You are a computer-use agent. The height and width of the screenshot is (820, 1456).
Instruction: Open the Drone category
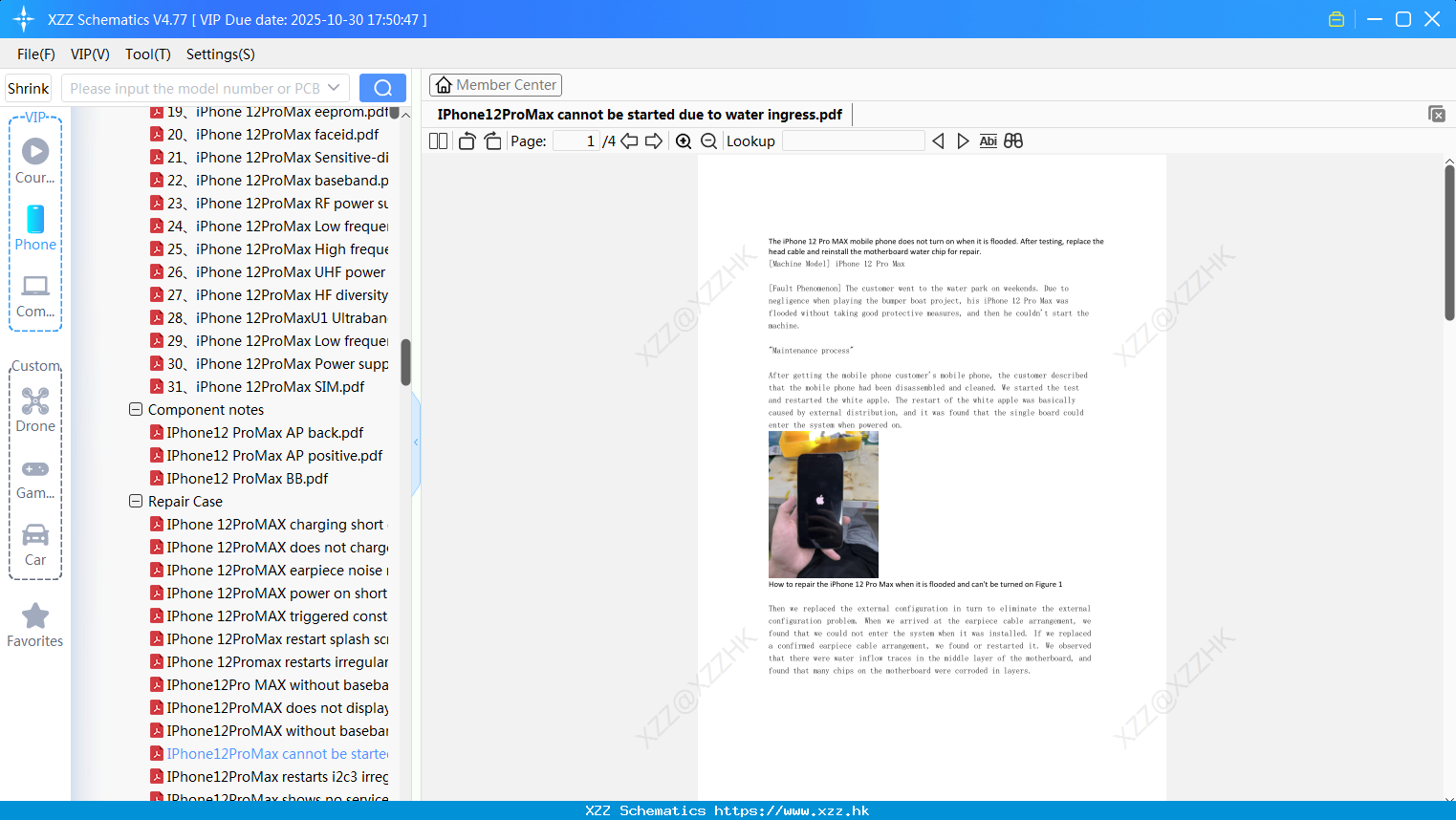[35, 410]
